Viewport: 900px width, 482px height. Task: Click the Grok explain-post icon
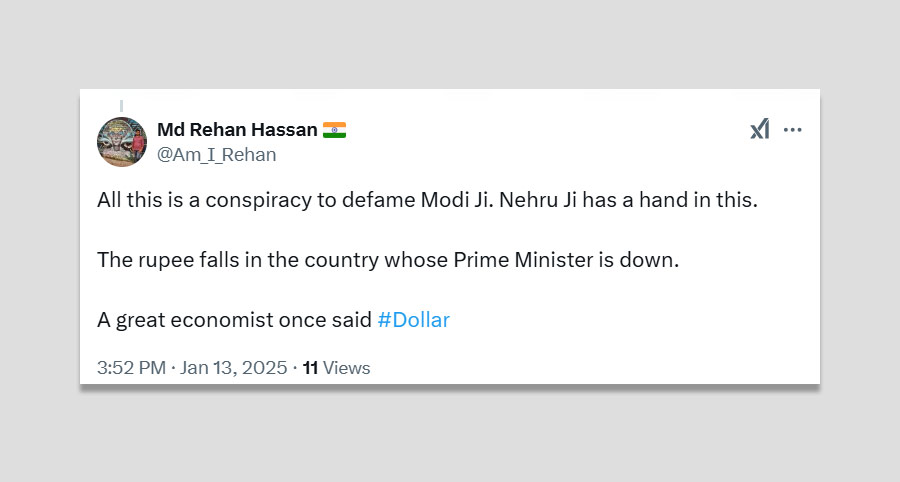[x=760, y=130]
